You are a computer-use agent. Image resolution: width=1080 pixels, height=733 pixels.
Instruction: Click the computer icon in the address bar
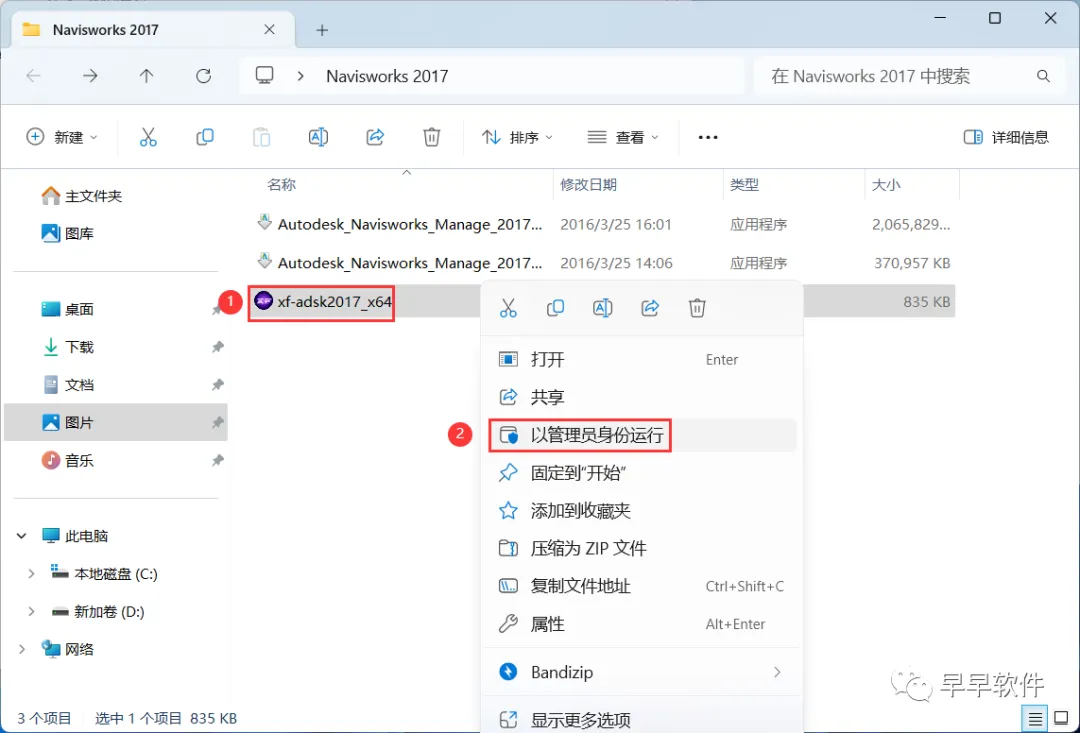point(264,75)
